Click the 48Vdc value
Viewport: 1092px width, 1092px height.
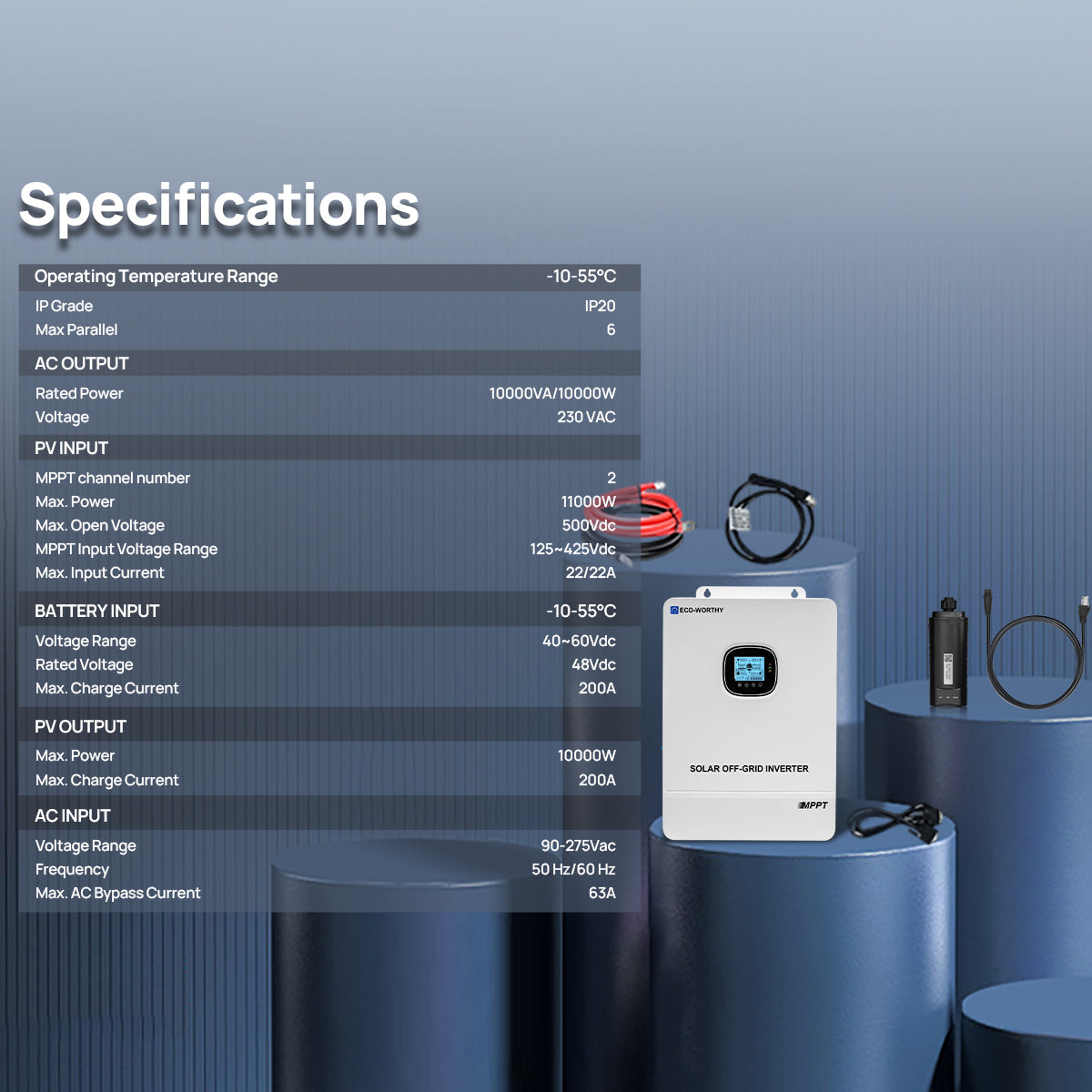[x=593, y=664]
